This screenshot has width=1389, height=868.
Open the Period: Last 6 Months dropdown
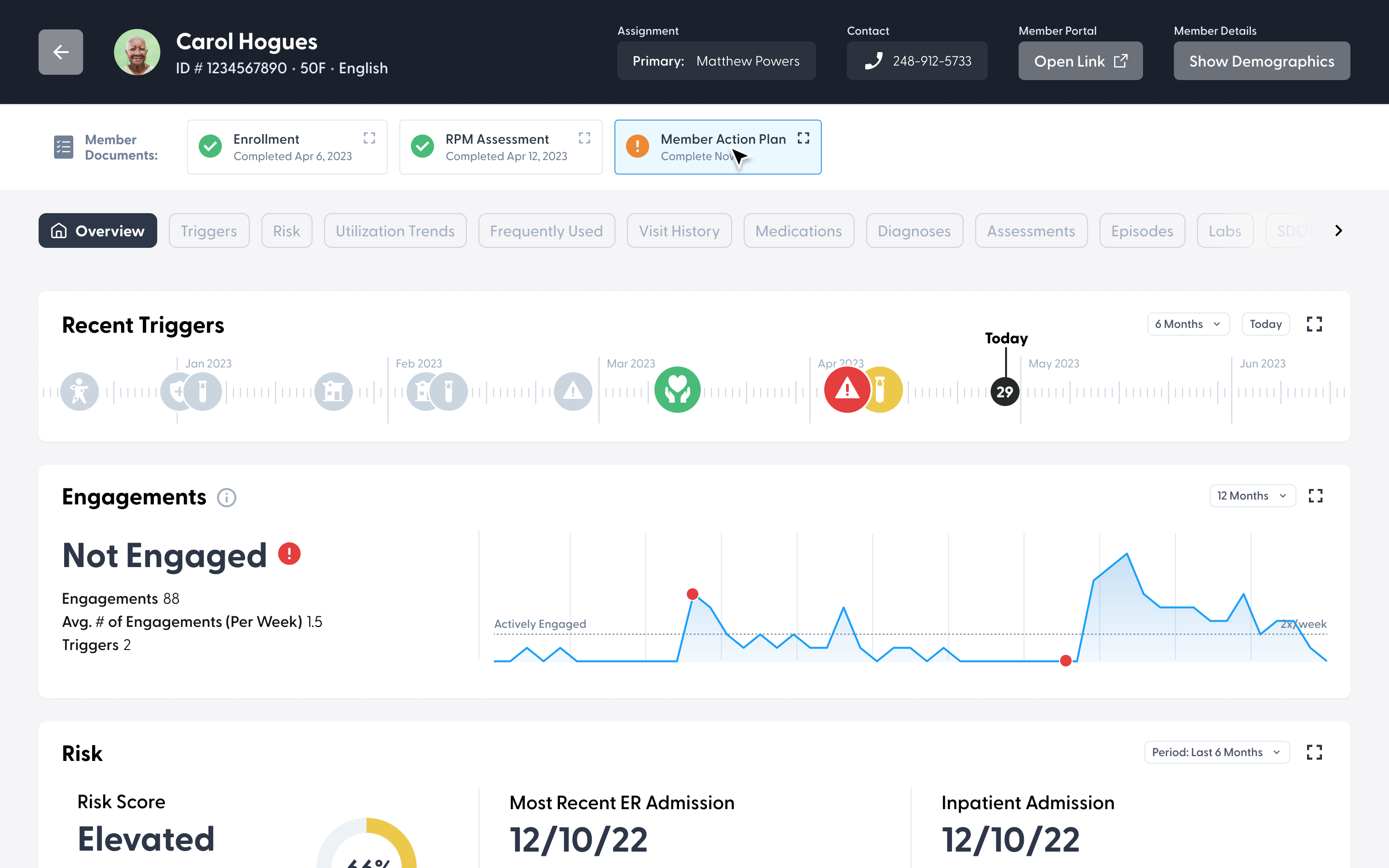tap(1216, 752)
